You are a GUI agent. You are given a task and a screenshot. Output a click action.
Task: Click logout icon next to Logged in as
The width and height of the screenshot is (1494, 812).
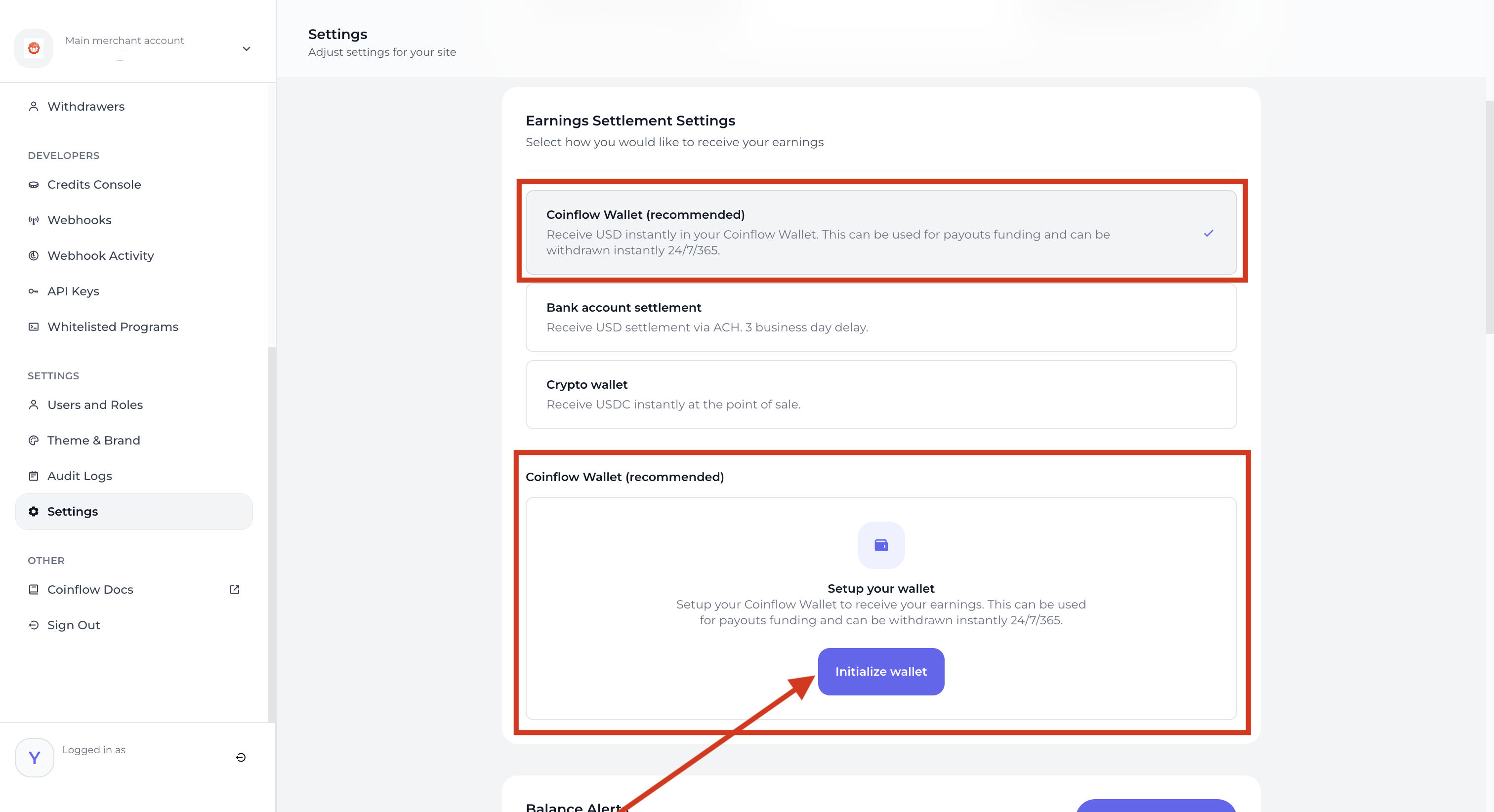click(241, 758)
